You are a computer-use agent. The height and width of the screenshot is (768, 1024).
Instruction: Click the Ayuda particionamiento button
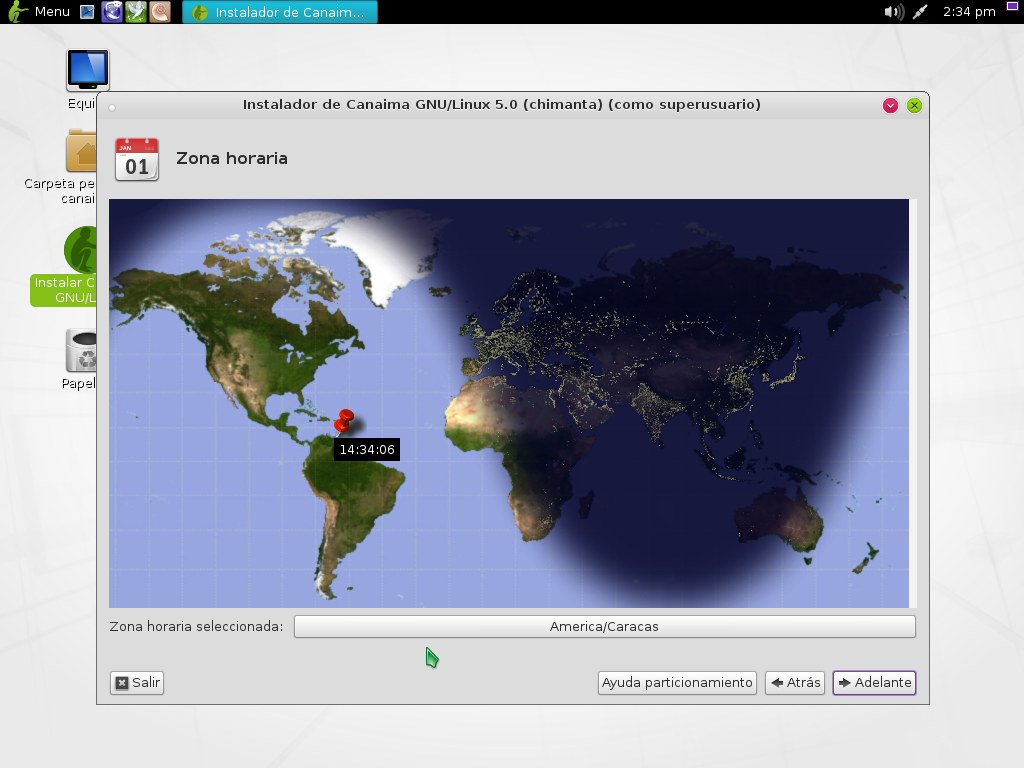(x=677, y=683)
